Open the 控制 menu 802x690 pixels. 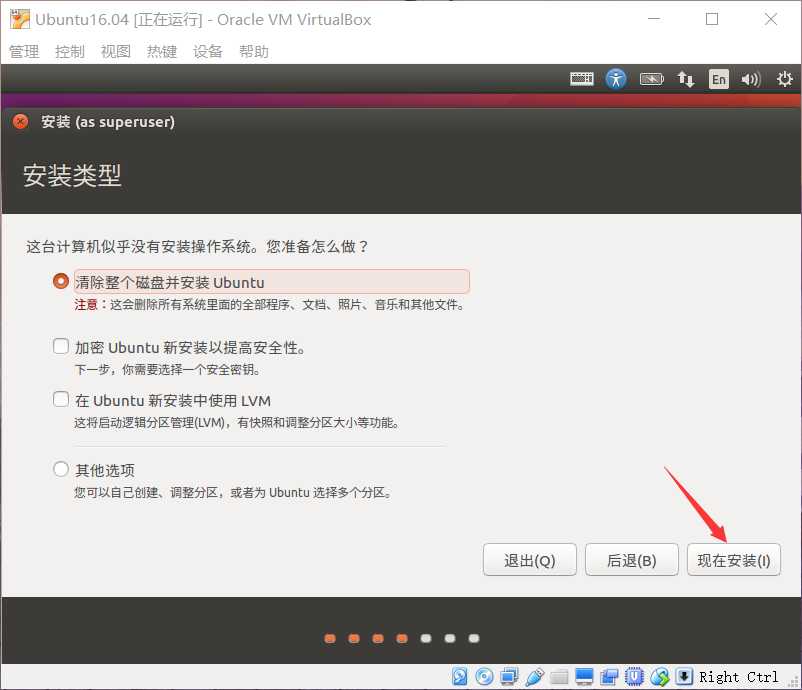point(70,51)
